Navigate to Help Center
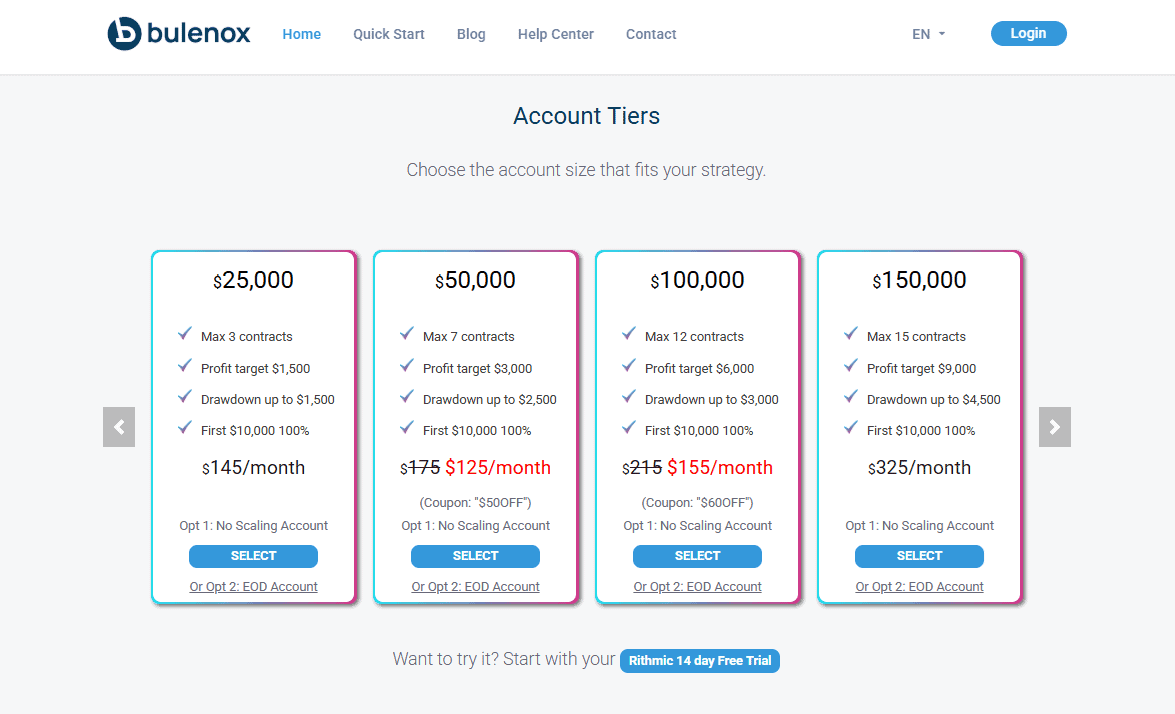 click(x=556, y=34)
